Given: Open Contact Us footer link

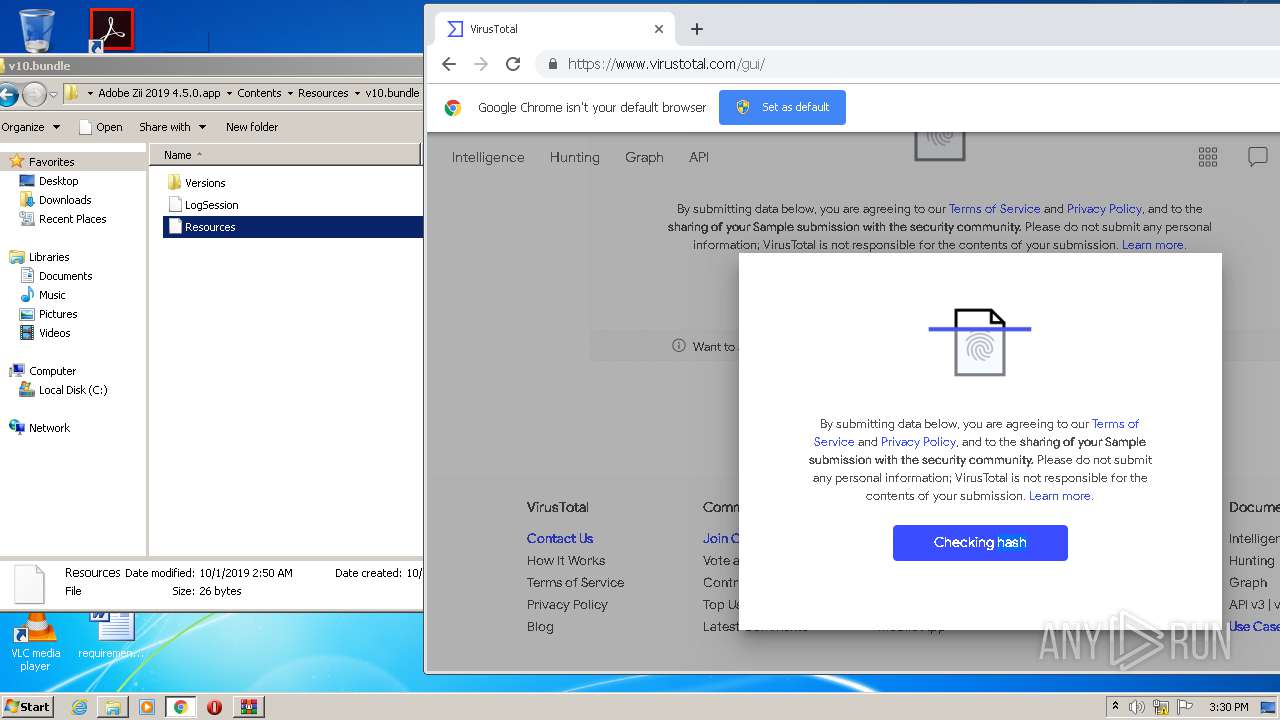Looking at the screenshot, I should [560, 538].
